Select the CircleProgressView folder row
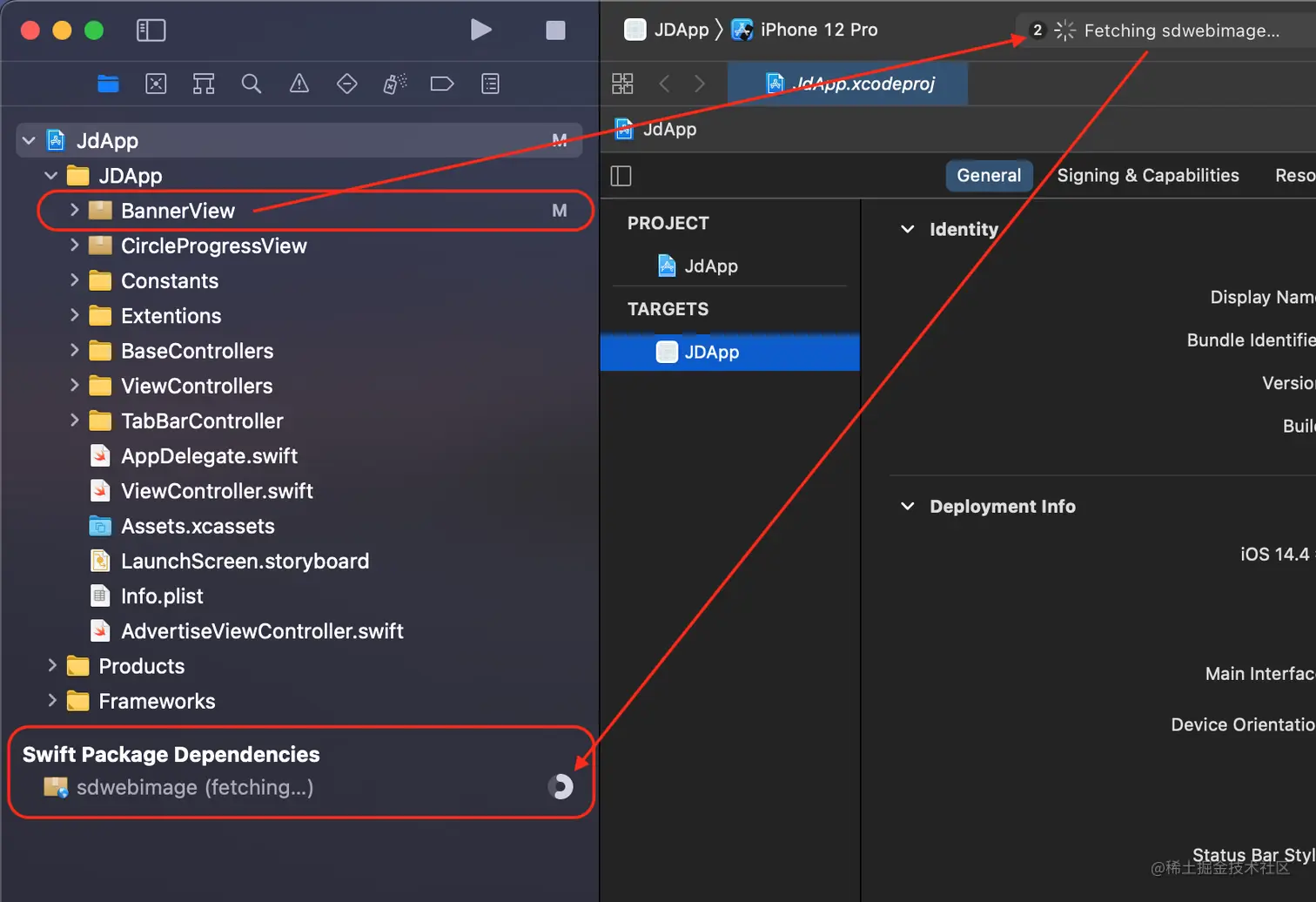The image size is (1316, 902). pyautogui.click(x=299, y=246)
